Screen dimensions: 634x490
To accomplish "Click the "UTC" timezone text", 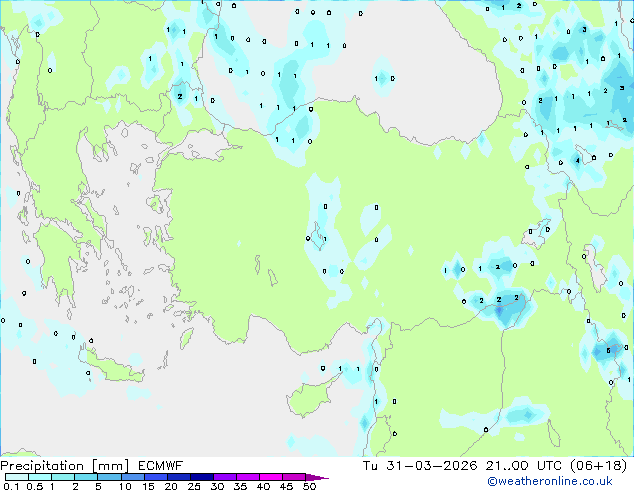I will [549, 465].
